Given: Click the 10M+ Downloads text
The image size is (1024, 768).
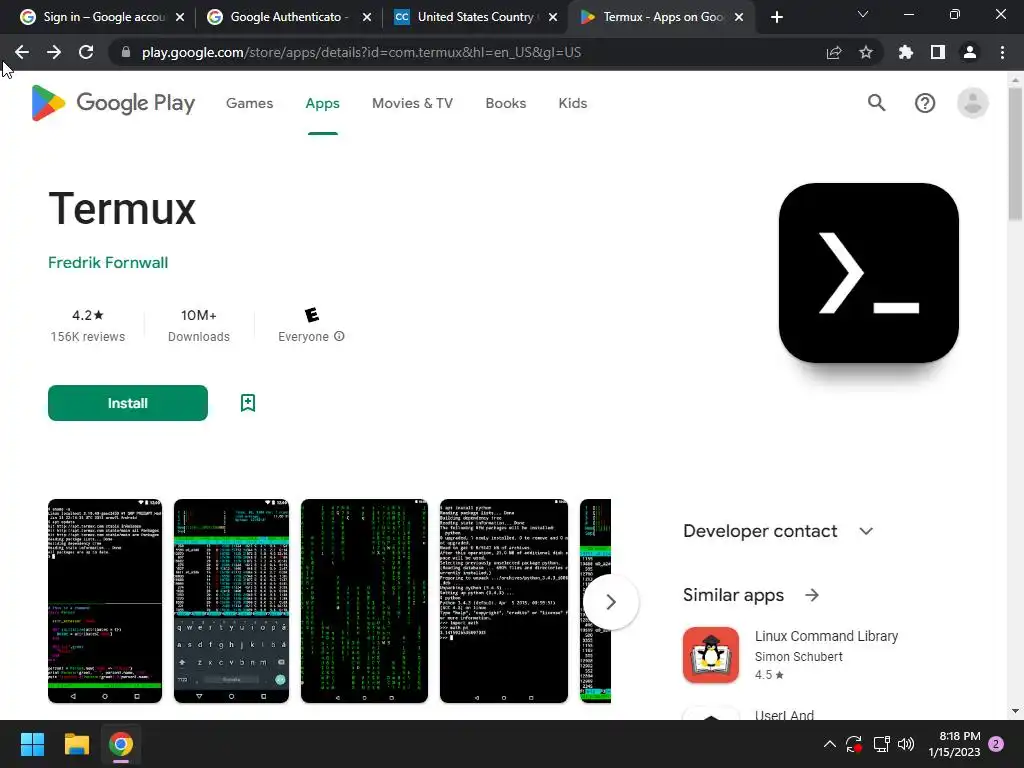Looking at the screenshot, I should coord(199,325).
